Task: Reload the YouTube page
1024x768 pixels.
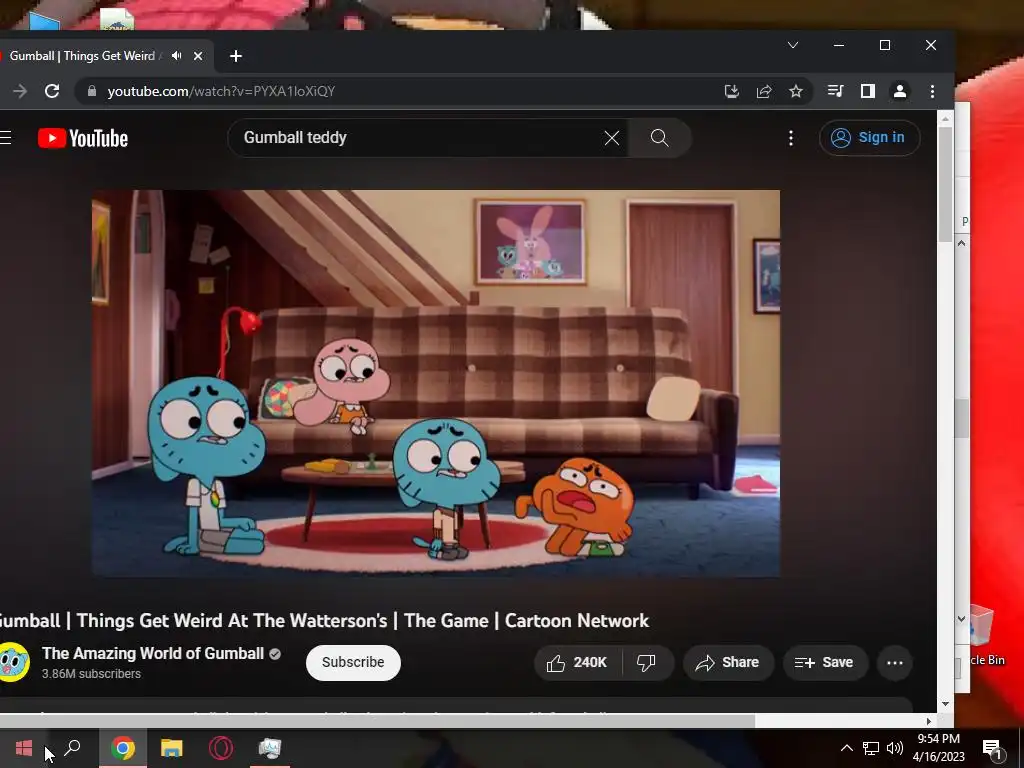Action: (52, 91)
